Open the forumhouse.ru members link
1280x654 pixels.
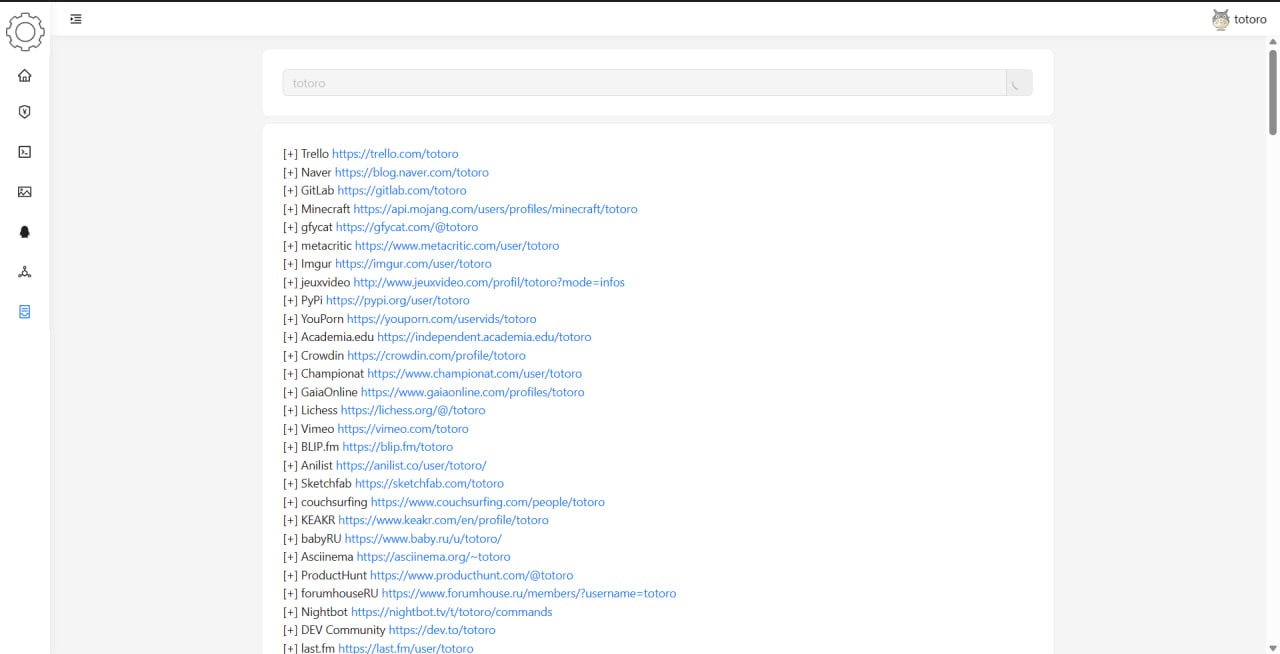click(529, 593)
